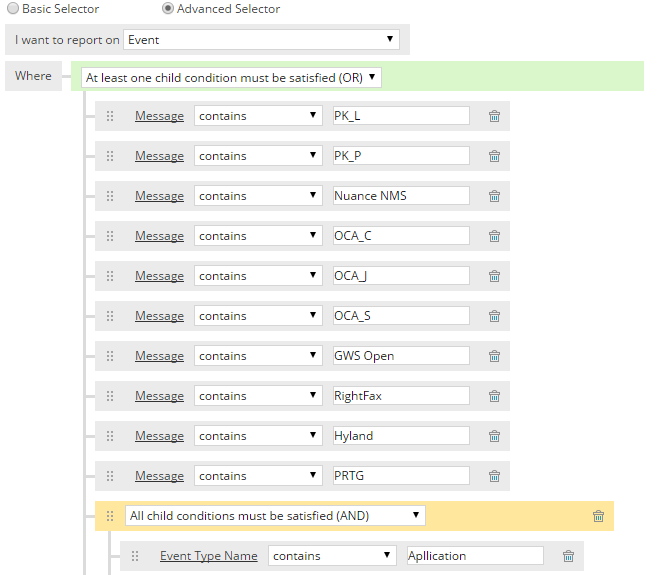Delete the AND condition group
Viewport: 661px width, 575px height.
pyautogui.click(x=598, y=516)
